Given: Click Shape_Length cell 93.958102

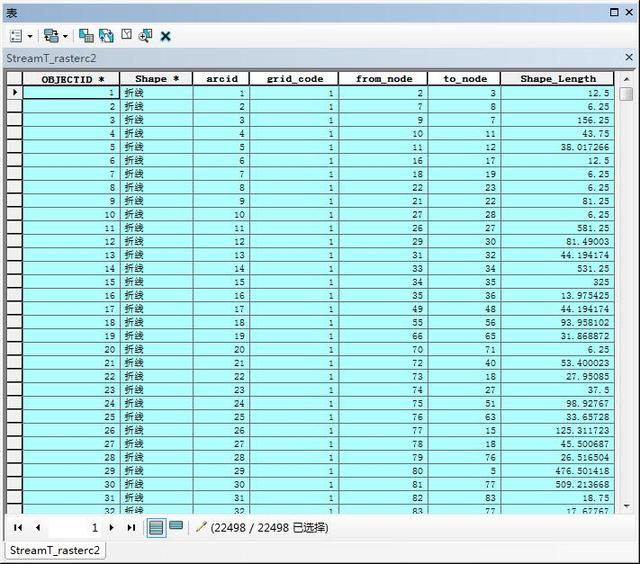Looking at the screenshot, I should 558,322.
